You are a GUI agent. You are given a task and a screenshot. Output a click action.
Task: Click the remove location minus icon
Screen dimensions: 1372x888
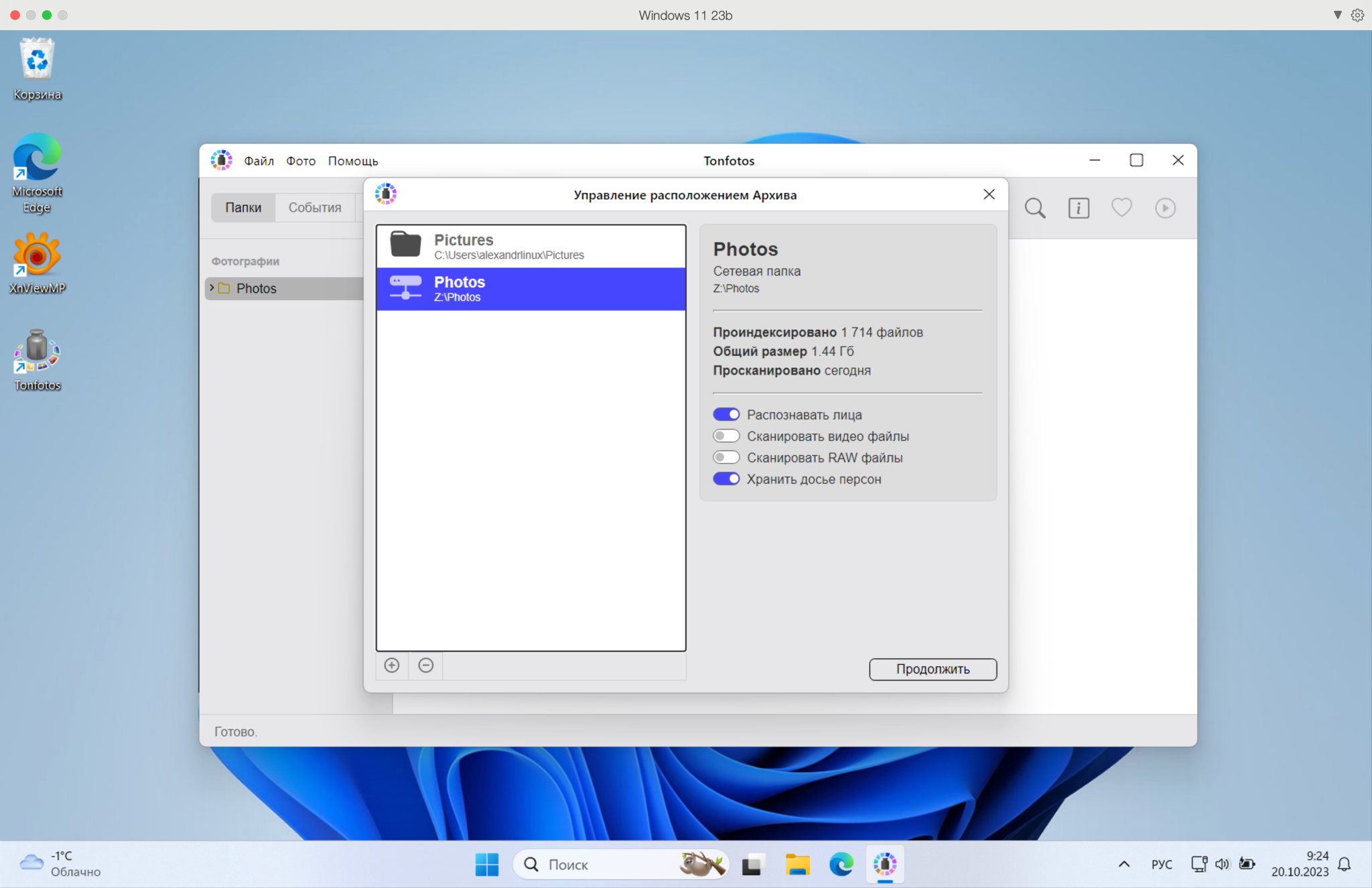[426, 665]
